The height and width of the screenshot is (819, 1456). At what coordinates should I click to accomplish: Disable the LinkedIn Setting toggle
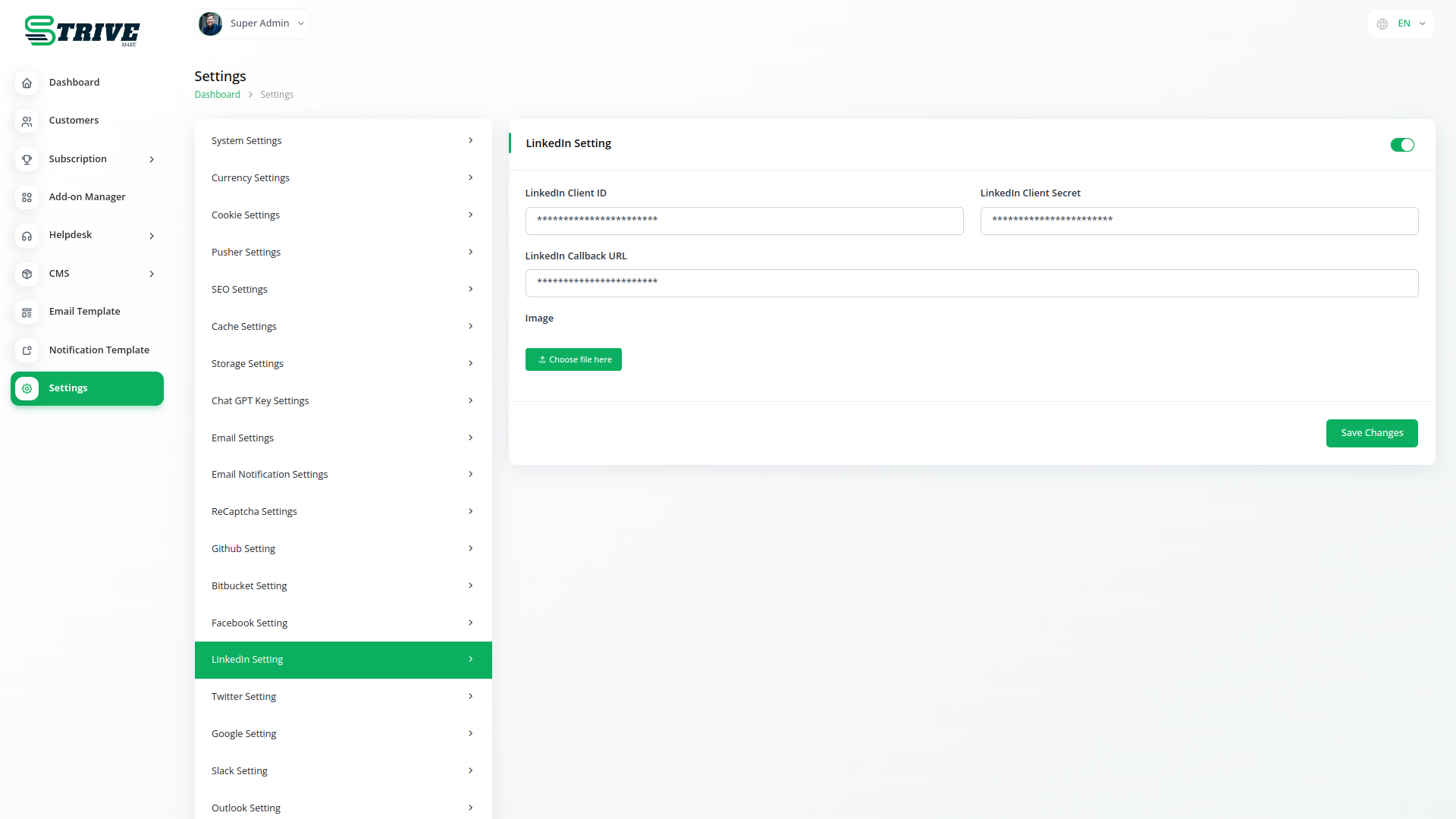(x=1401, y=145)
